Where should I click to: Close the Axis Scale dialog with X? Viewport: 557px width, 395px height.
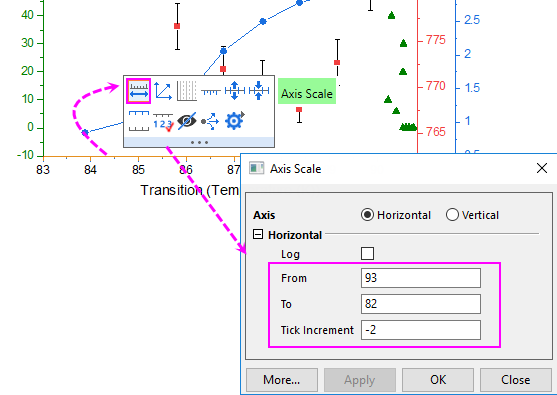(542, 168)
